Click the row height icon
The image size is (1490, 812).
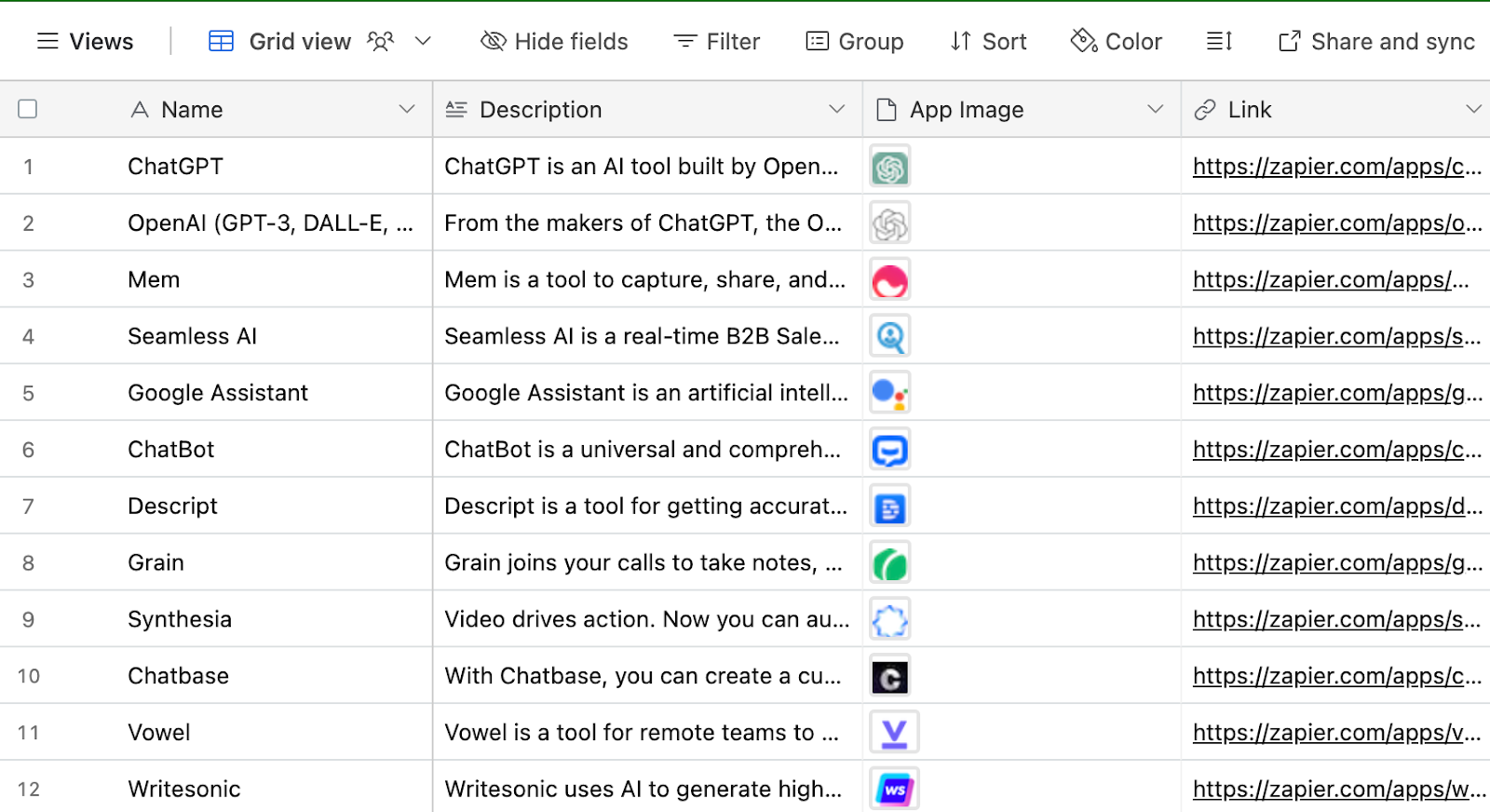pyautogui.click(x=1220, y=42)
